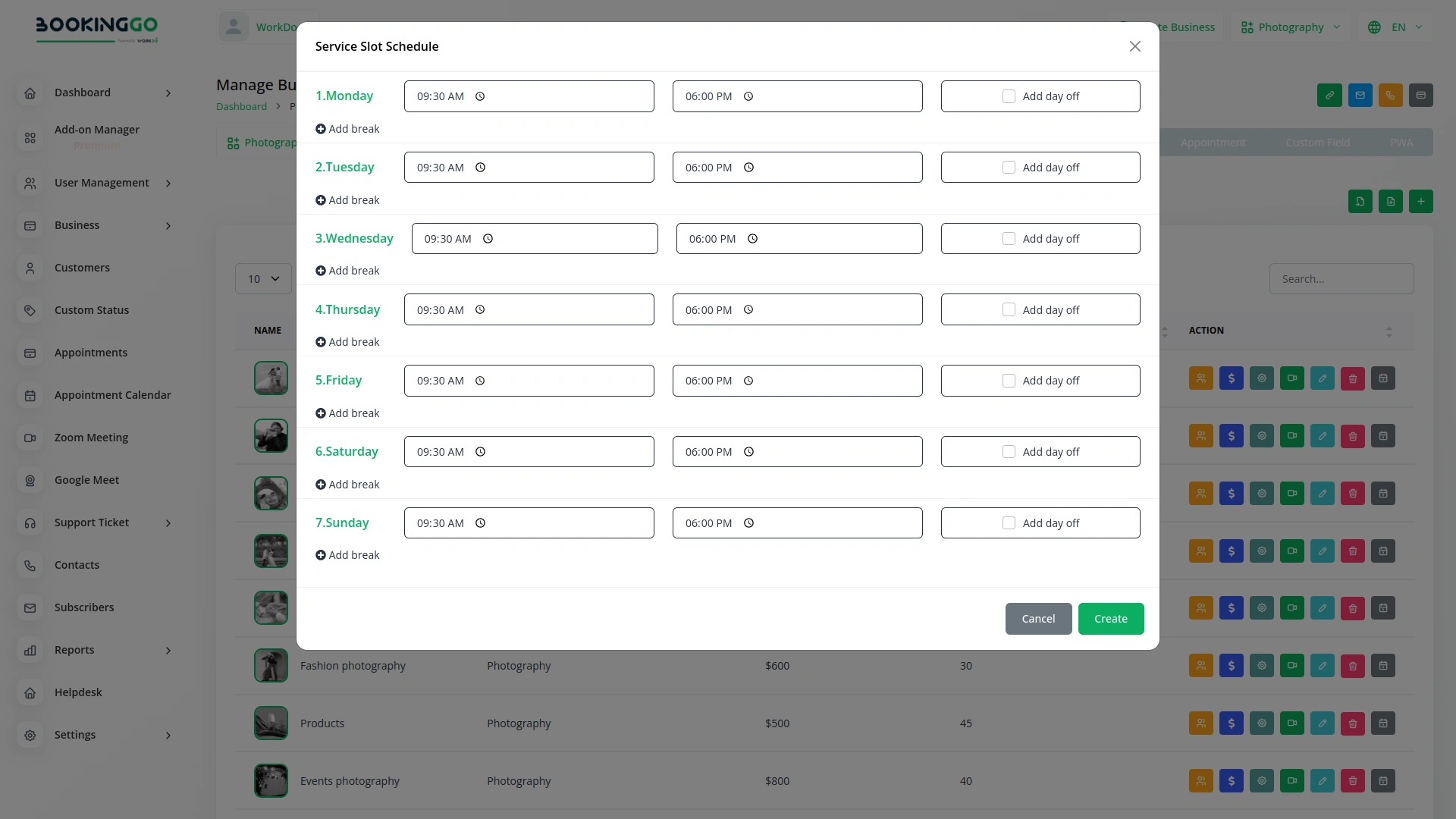Select Appointments in the sidebar menu

click(91, 352)
